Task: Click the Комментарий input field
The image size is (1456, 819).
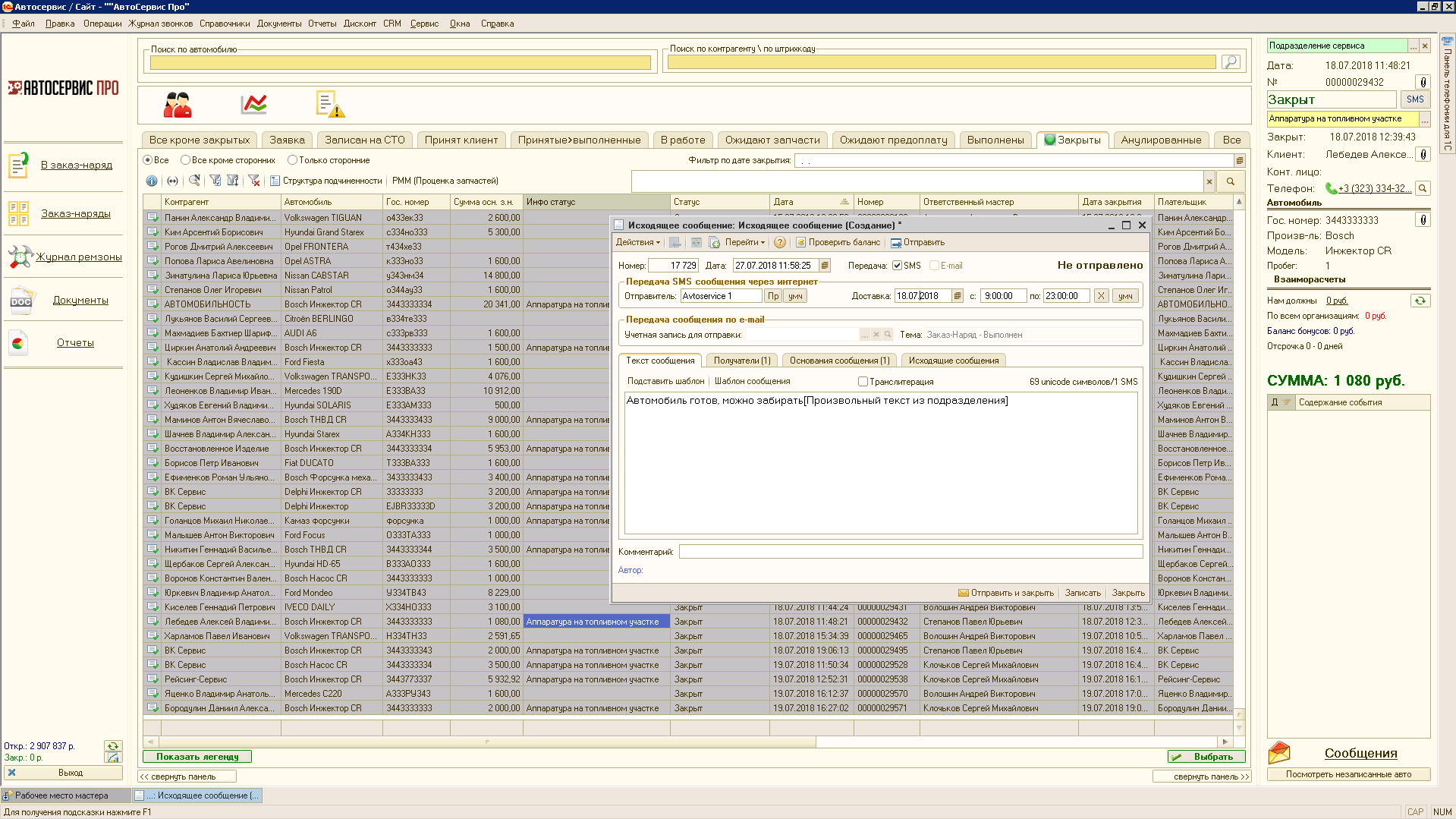Action: tap(910, 552)
